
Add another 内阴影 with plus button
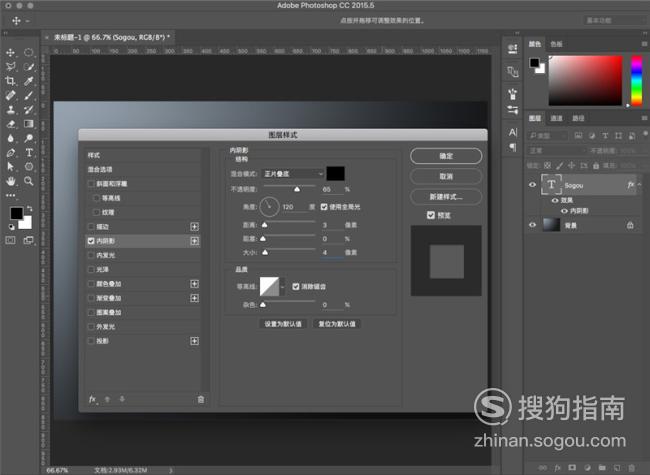point(194,241)
